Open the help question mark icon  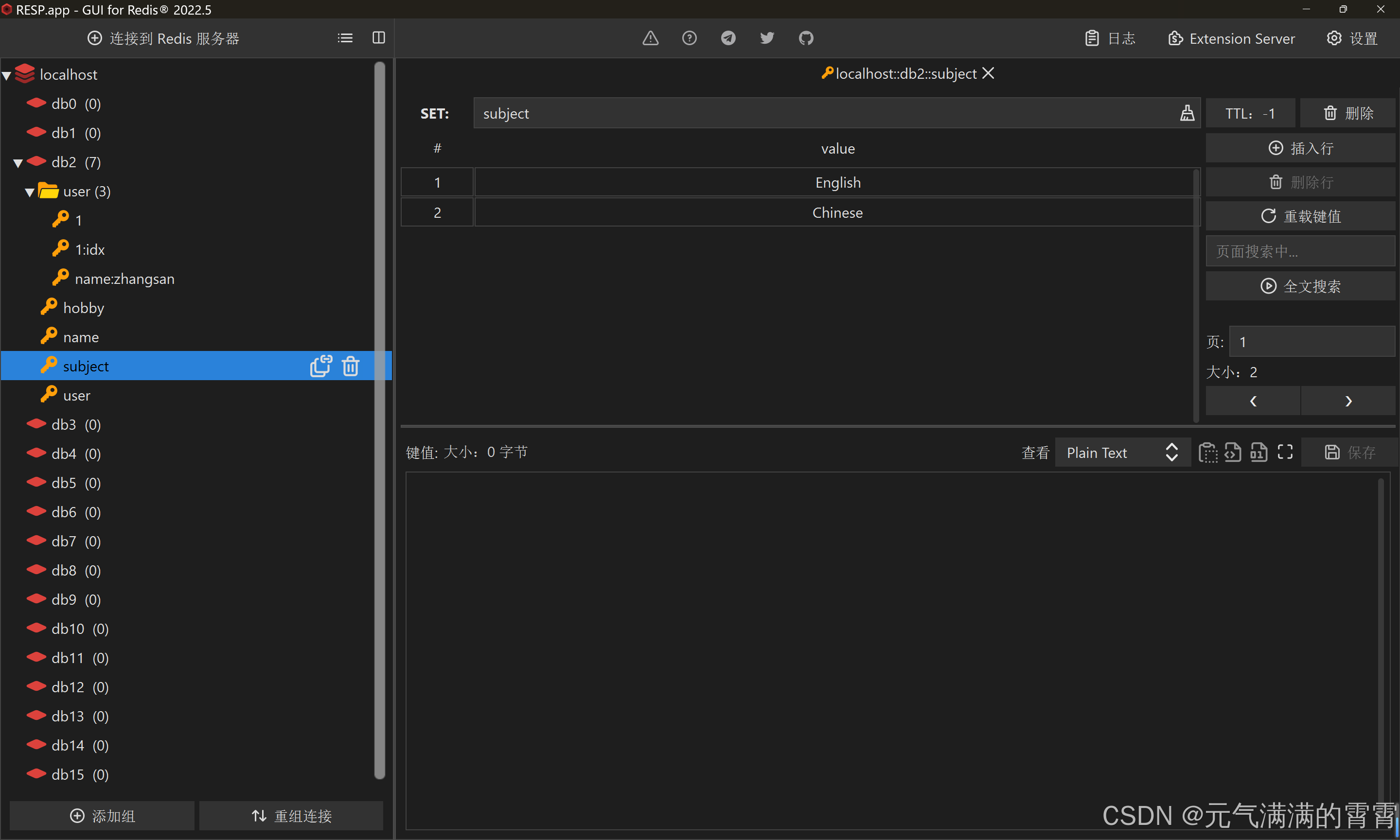click(x=689, y=38)
